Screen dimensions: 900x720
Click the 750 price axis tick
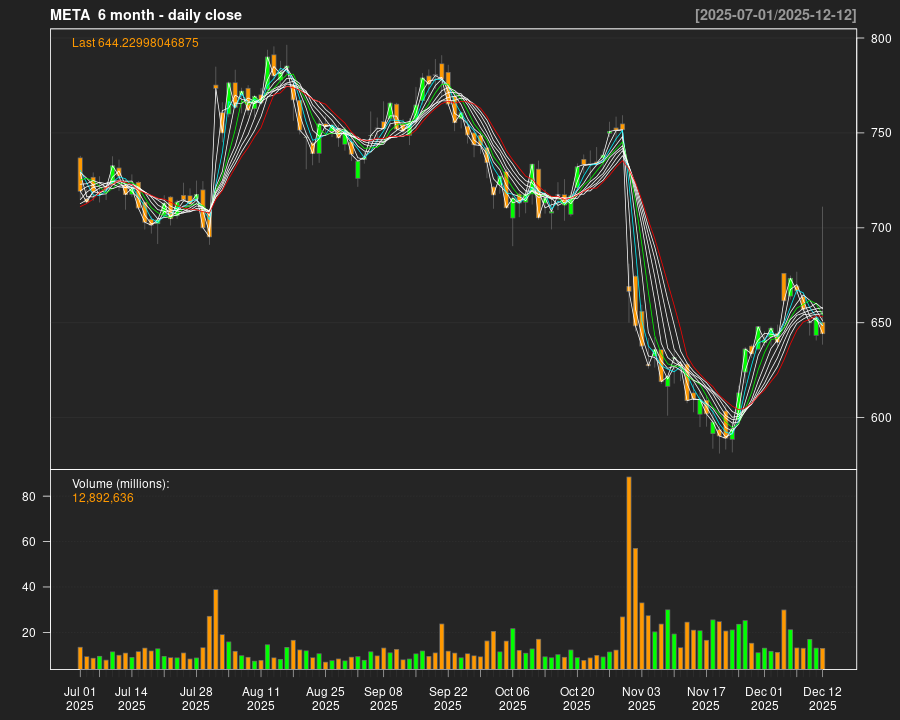pos(880,133)
